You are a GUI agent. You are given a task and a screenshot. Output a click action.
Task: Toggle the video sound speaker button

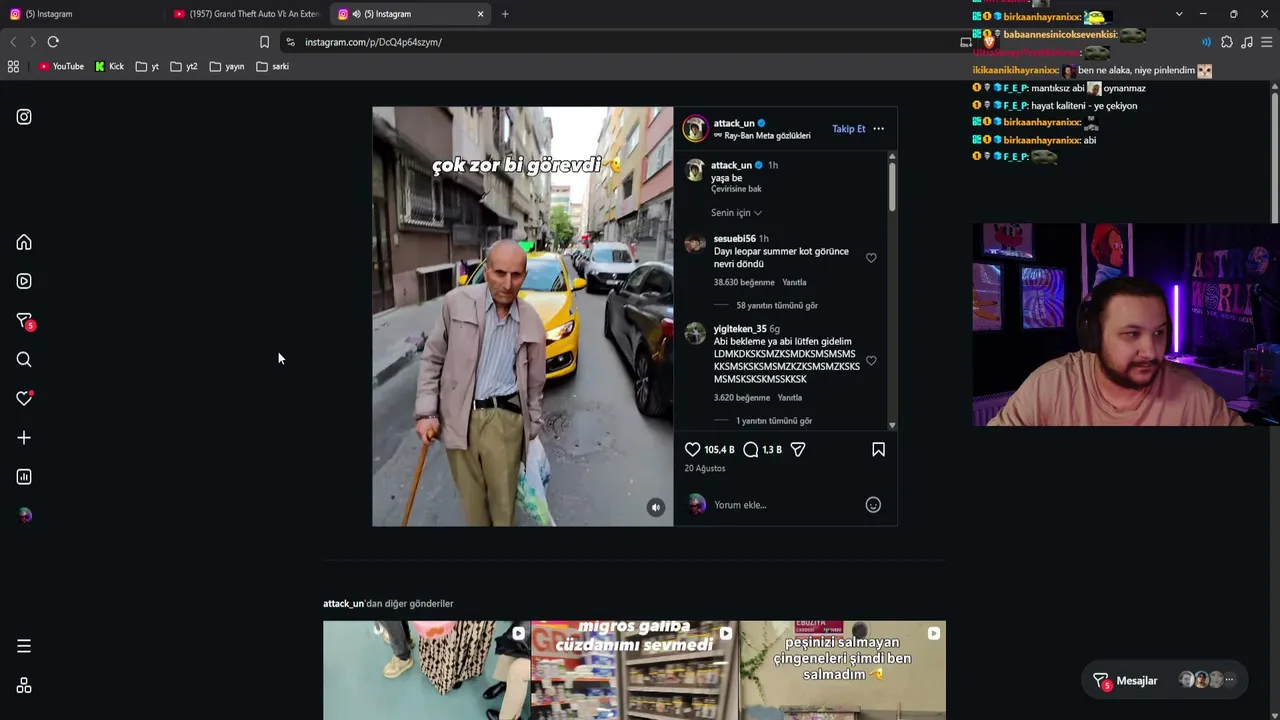click(656, 508)
